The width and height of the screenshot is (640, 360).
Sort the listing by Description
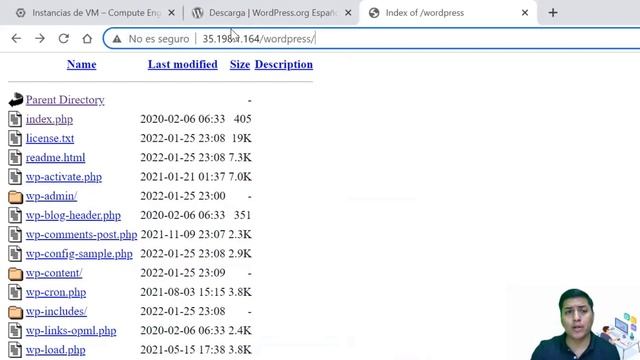pos(284,64)
